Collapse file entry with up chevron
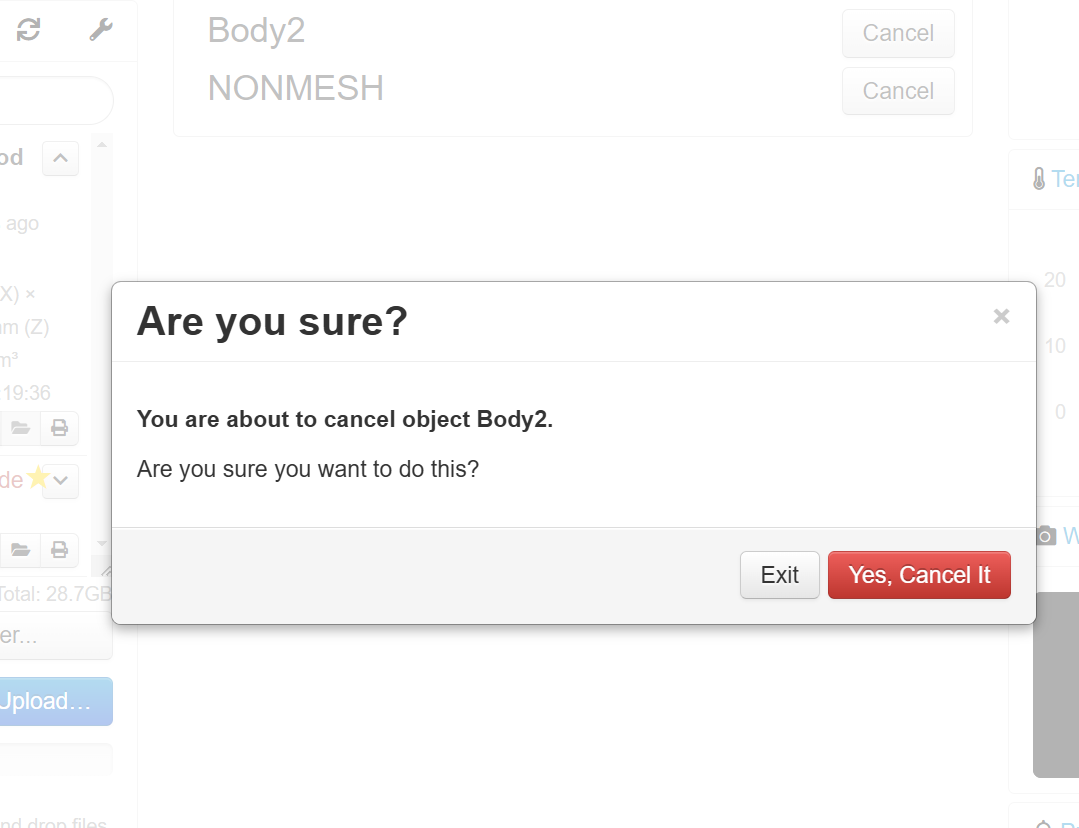 pyautogui.click(x=61, y=158)
